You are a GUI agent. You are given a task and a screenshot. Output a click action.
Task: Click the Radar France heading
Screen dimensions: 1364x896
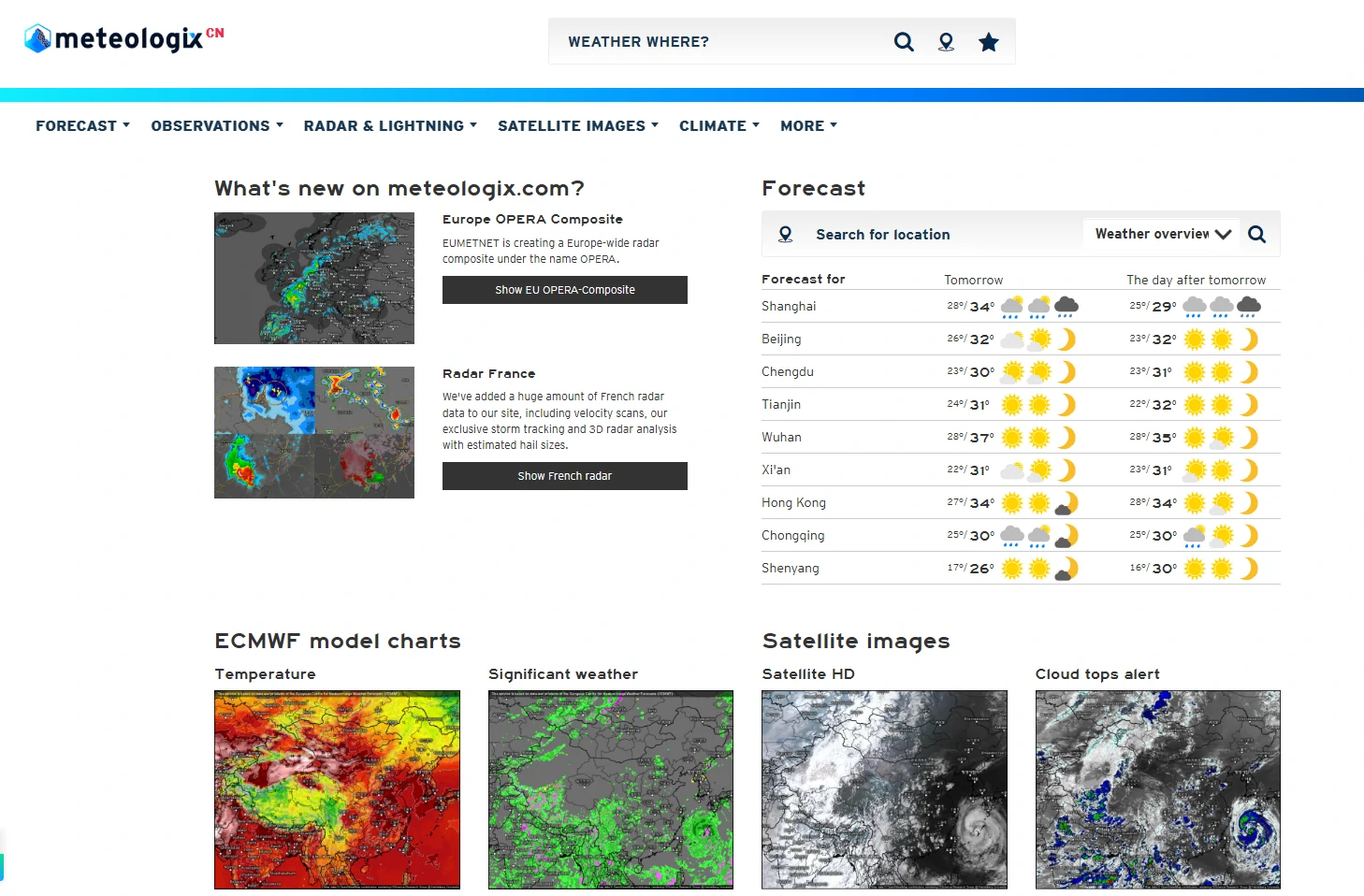[x=489, y=373]
